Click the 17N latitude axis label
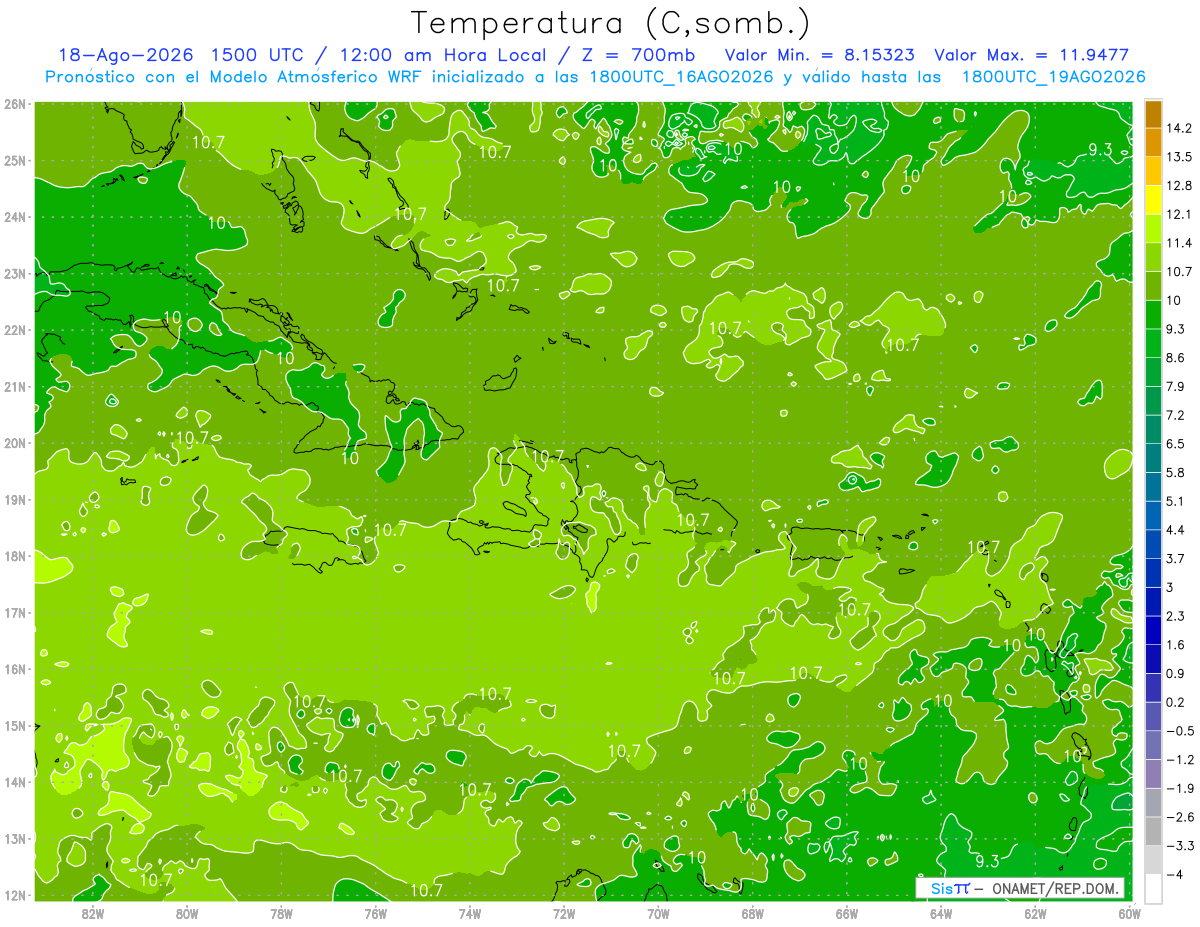The height and width of the screenshot is (927, 1200). (x=15, y=612)
